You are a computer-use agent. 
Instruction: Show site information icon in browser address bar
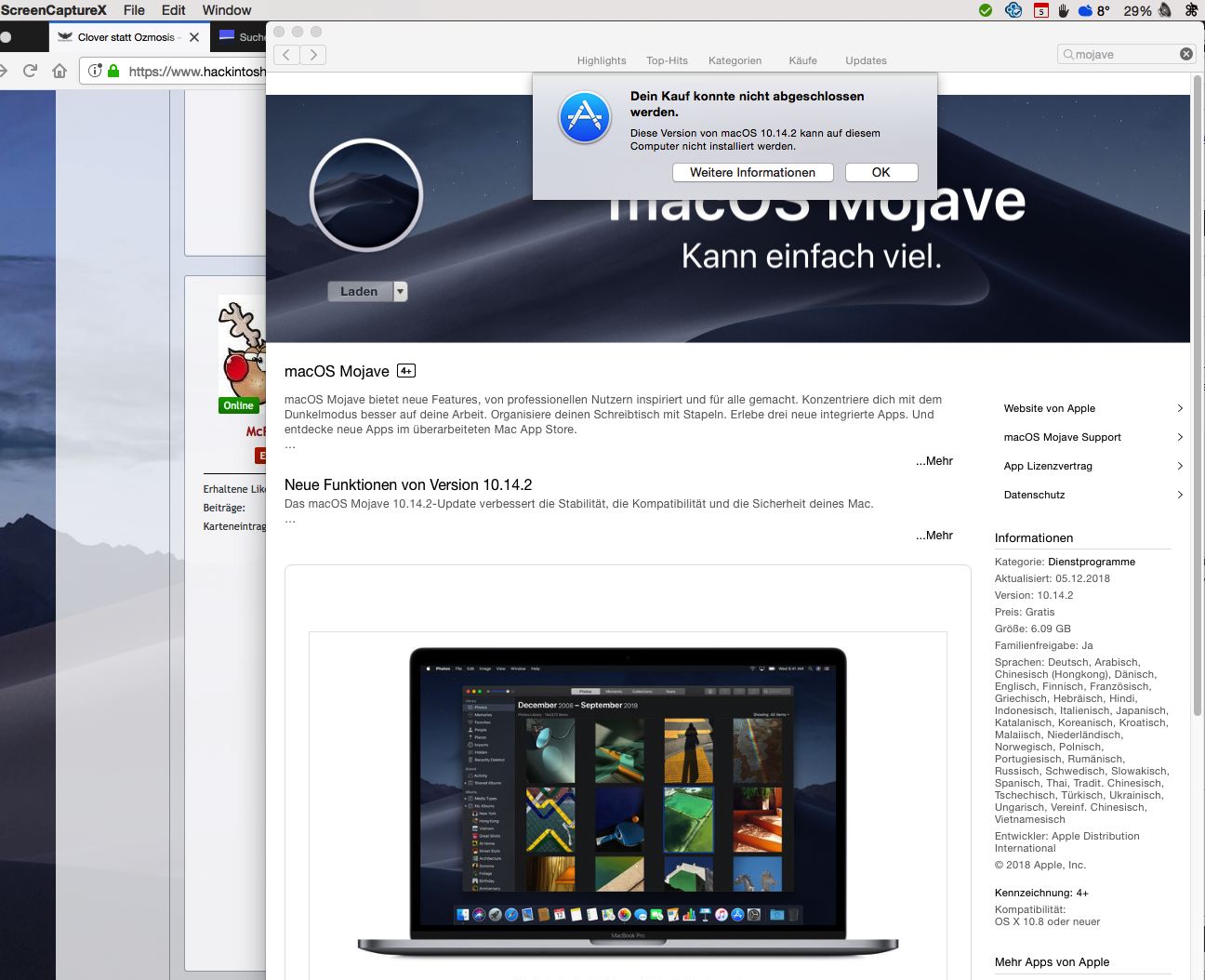point(95,71)
